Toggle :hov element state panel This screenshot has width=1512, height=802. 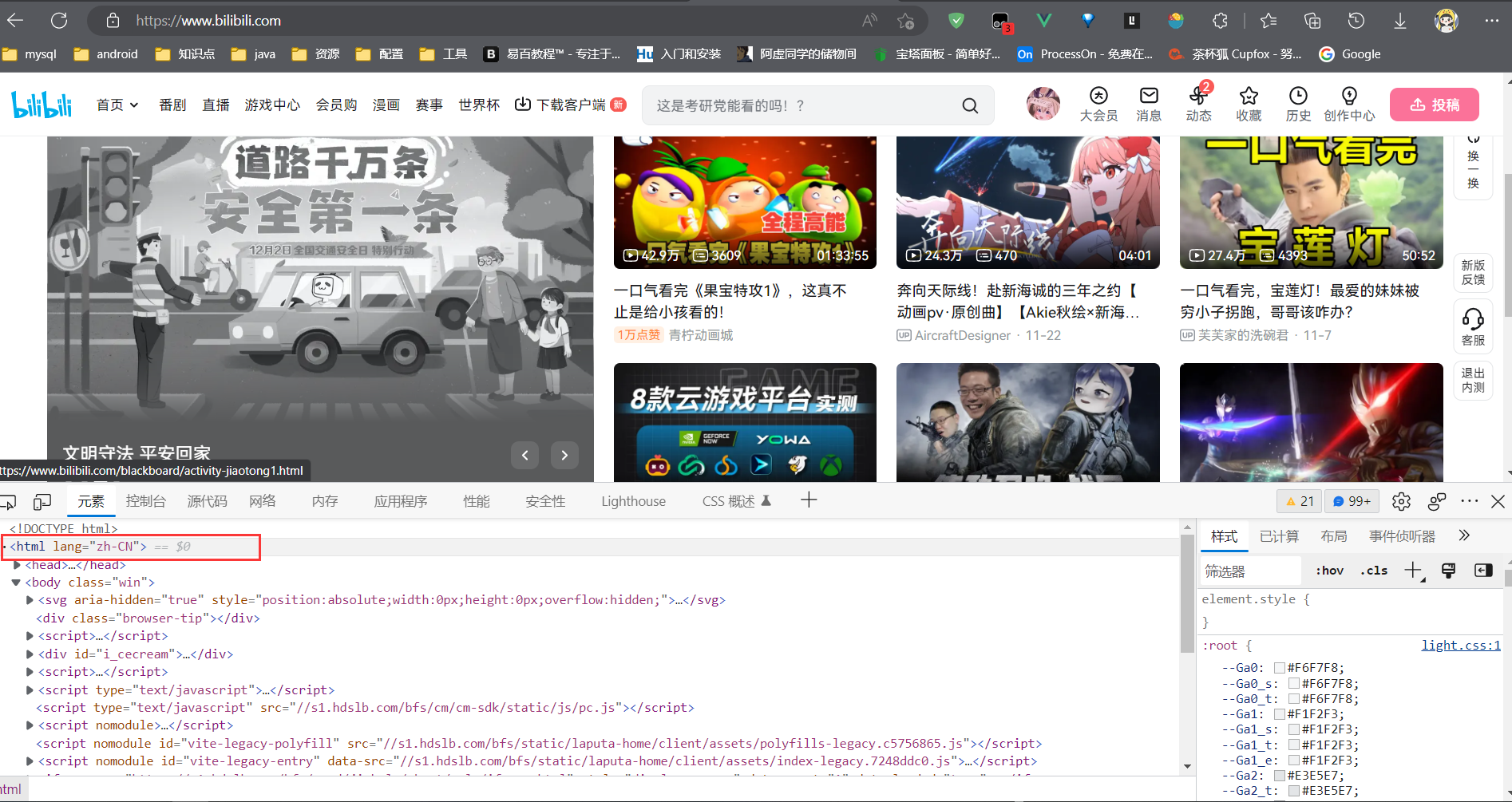pos(1330,571)
